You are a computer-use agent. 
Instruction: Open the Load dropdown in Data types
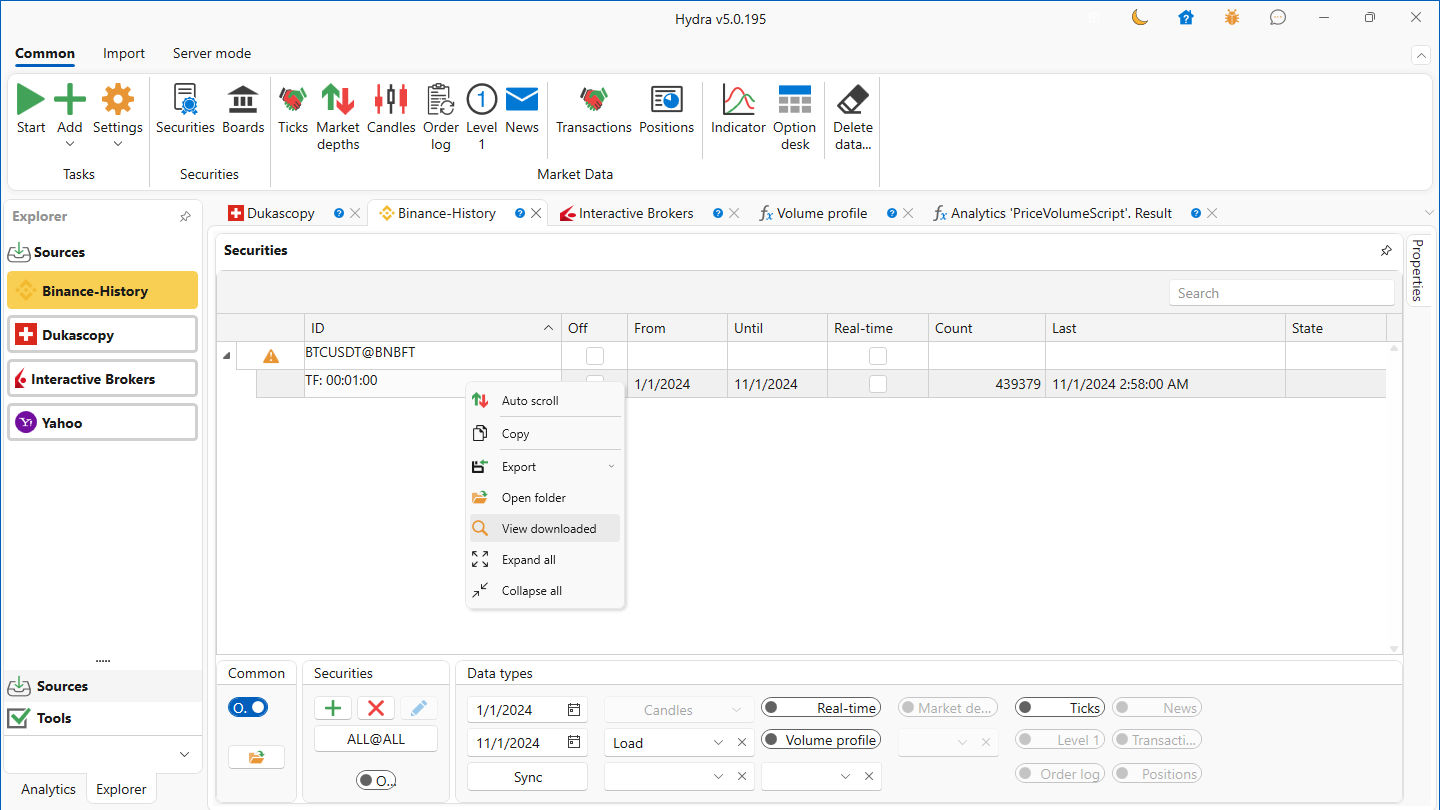(x=718, y=743)
